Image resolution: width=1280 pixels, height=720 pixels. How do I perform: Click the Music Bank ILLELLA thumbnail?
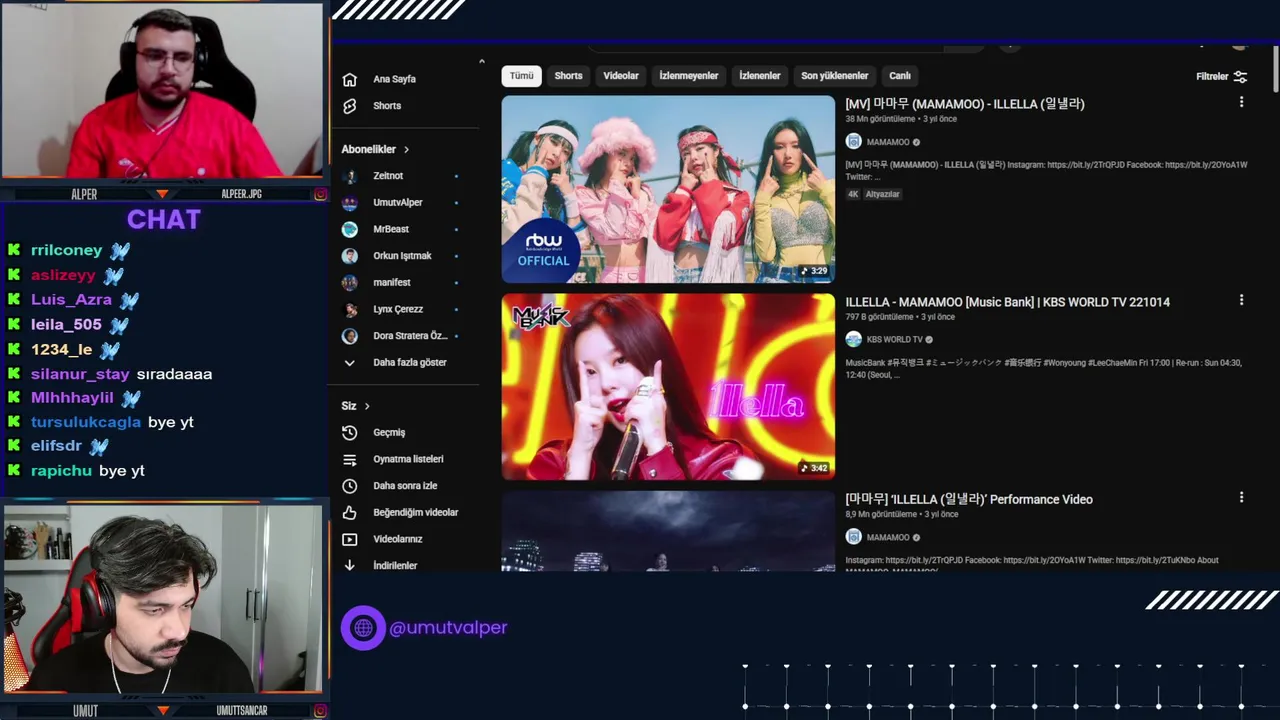pos(668,387)
